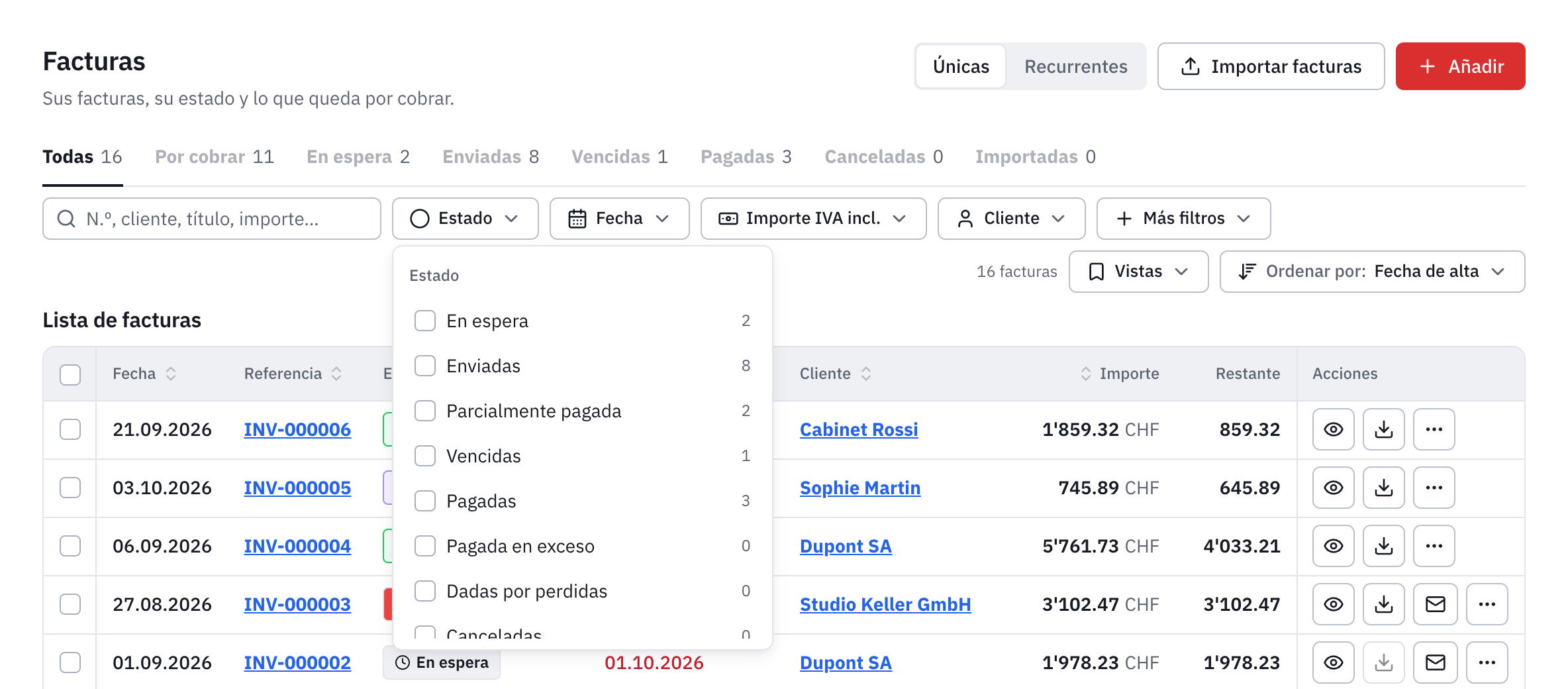Switch to Recurrentes invoices
The height and width of the screenshot is (689, 1568).
(1075, 66)
